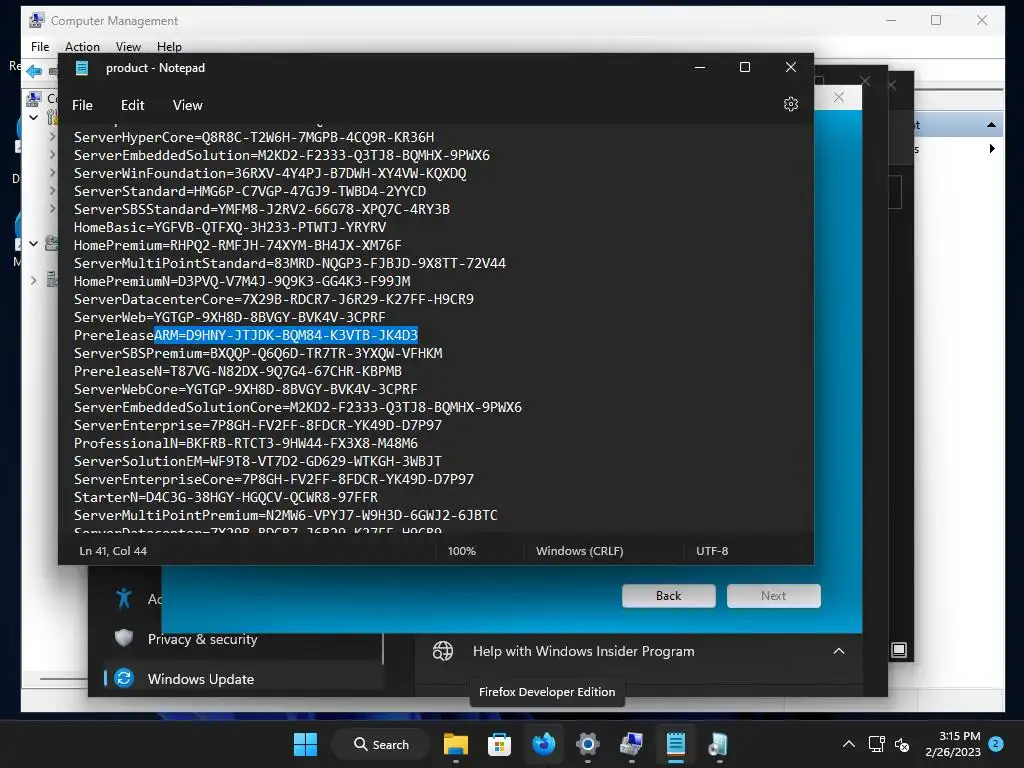Image resolution: width=1024 pixels, height=768 pixels.
Task: Open Computer Management View menu
Action: (x=128, y=47)
